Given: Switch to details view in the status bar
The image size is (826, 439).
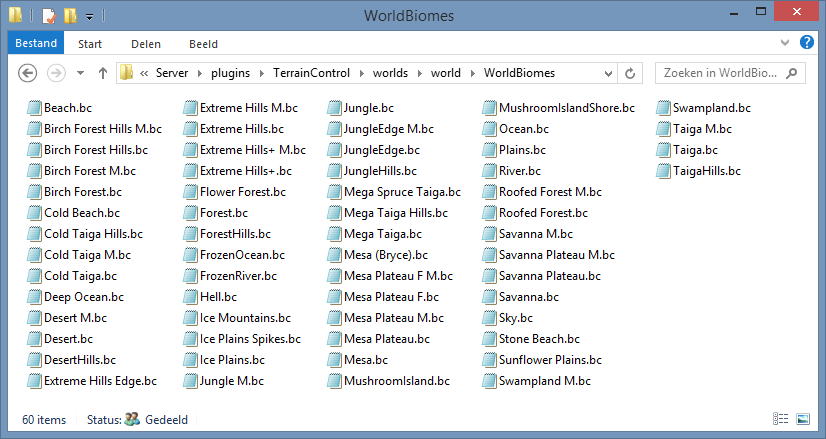Looking at the screenshot, I should 781,419.
